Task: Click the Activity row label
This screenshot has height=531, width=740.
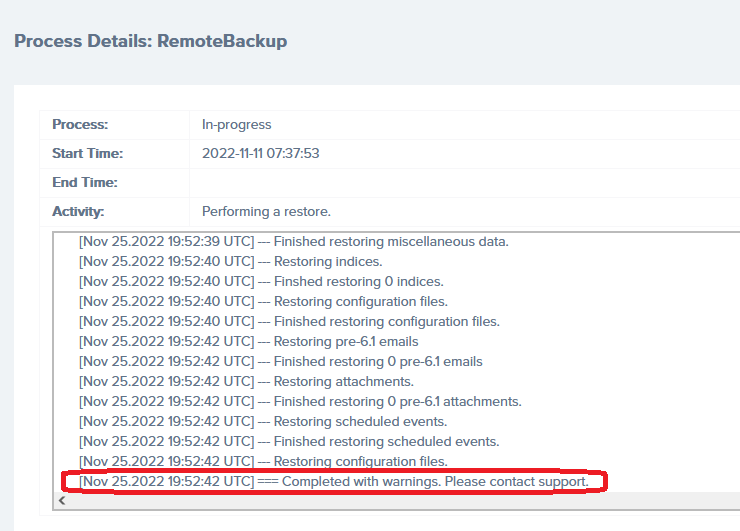Action: [x=78, y=212]
